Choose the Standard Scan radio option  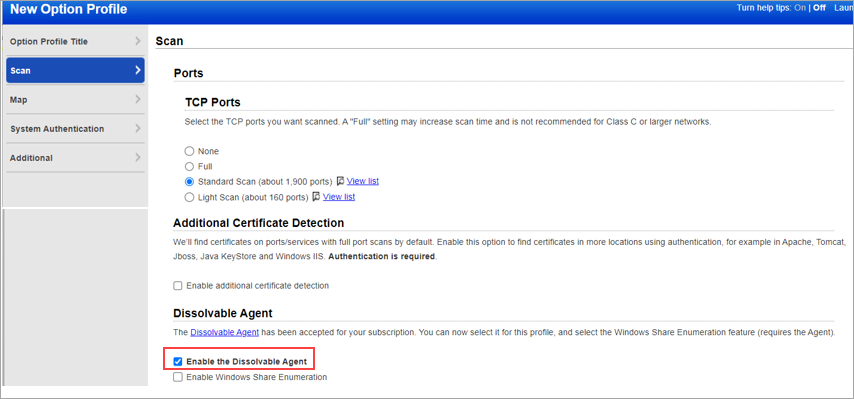tap(190, 181)
